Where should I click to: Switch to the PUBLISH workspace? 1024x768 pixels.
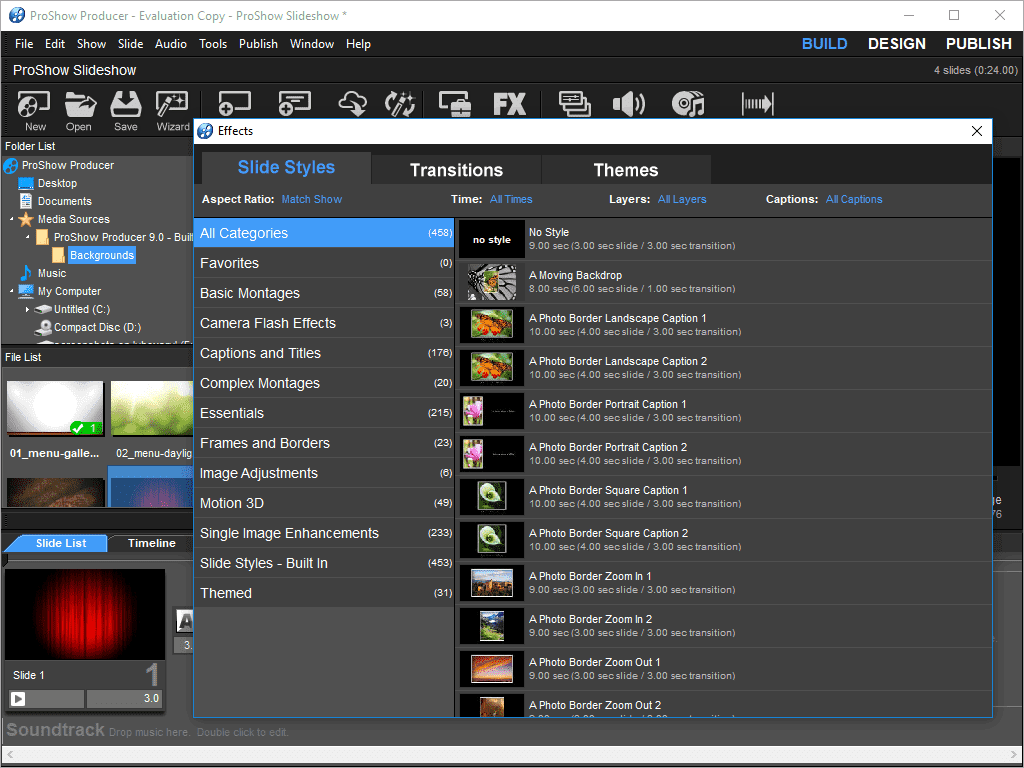979,44
